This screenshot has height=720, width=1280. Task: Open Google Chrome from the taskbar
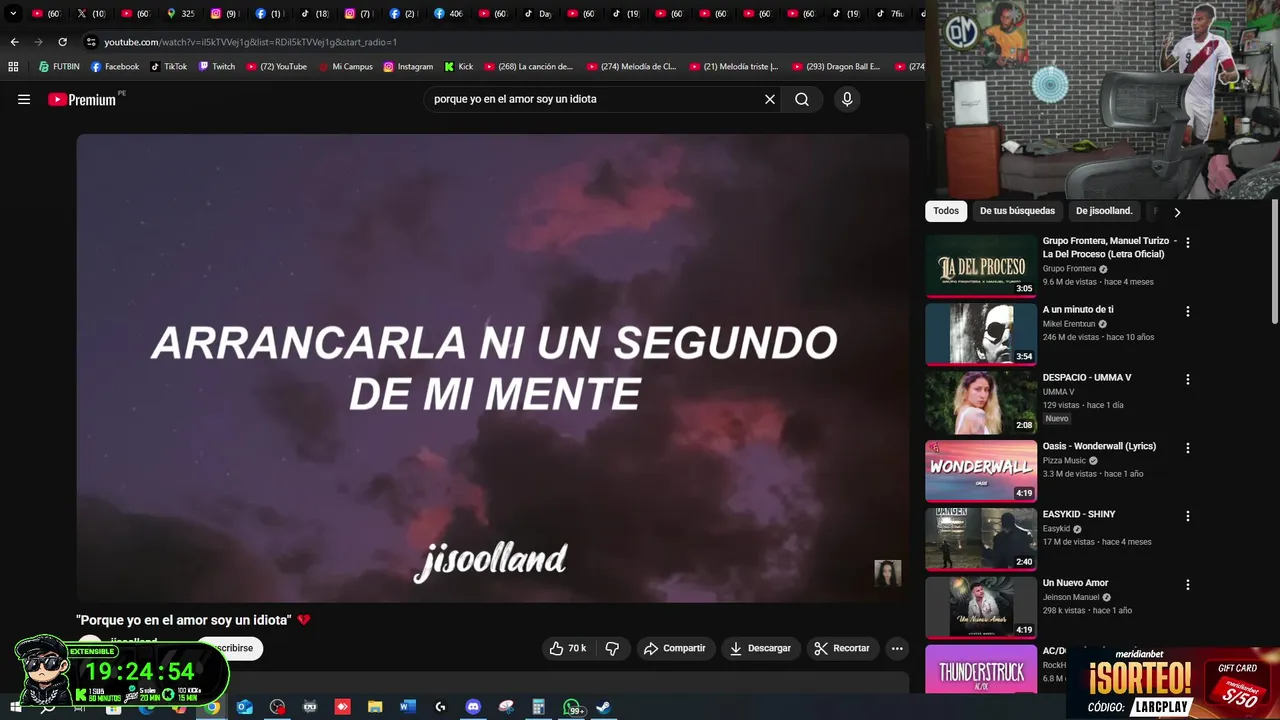click(212, 707)
